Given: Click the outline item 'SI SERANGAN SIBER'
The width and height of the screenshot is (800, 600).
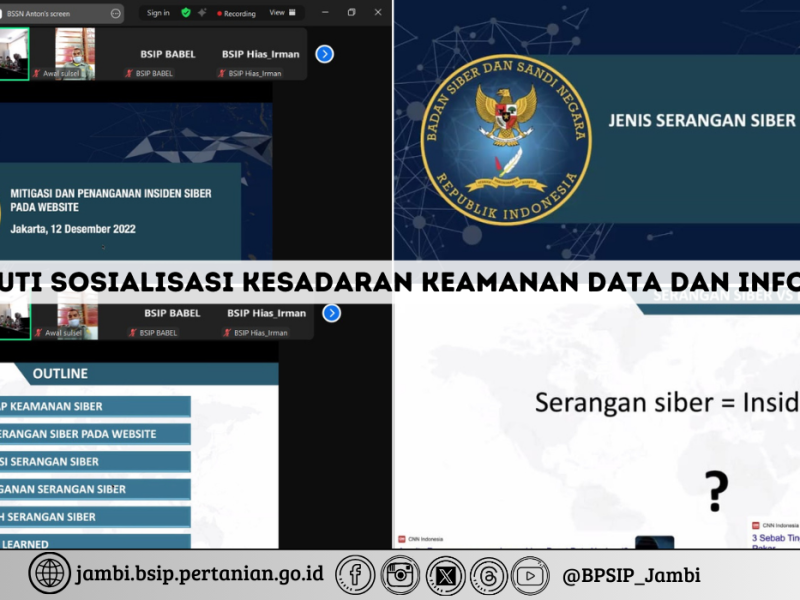Looking at the screenshot, I should [x=95, y=462].
